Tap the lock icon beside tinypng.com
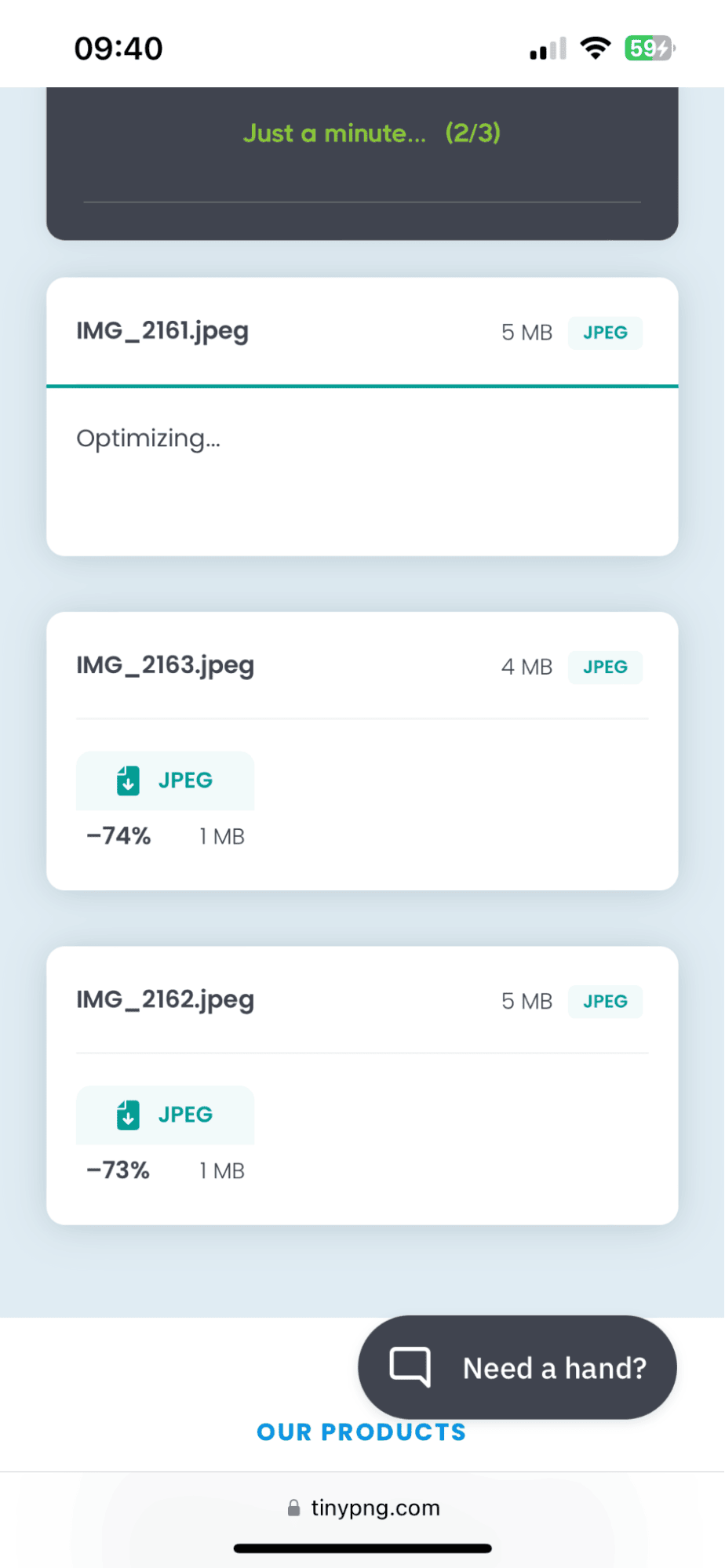725x1568 pixels. click(293, 1508)
